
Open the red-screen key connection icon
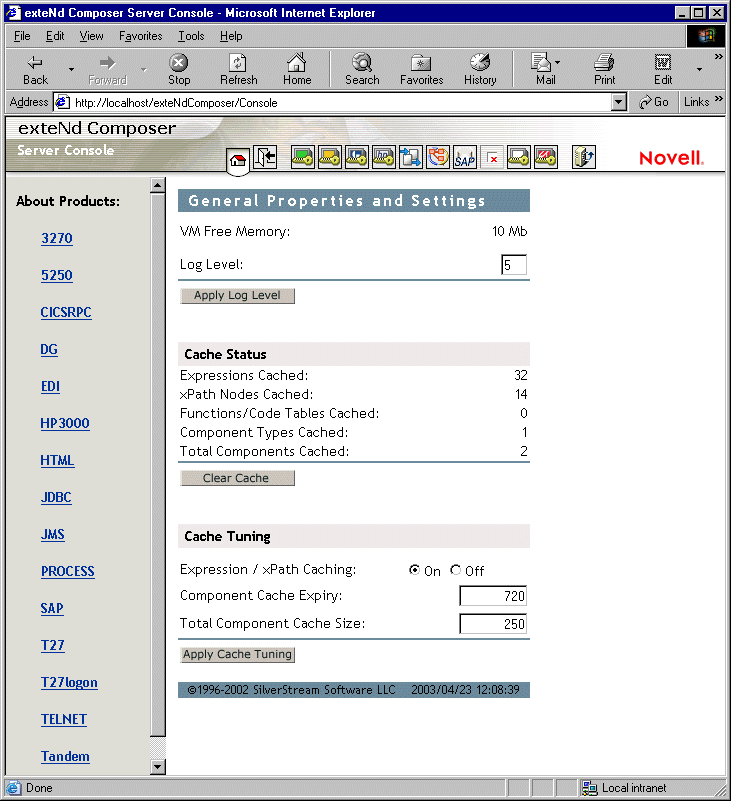tap(546, 157)
